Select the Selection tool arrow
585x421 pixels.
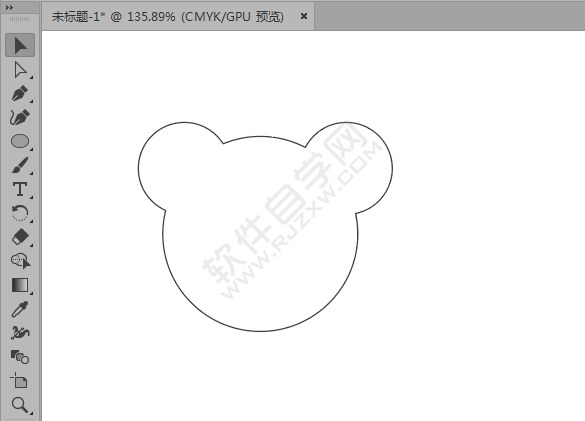(x=20, y=45)
